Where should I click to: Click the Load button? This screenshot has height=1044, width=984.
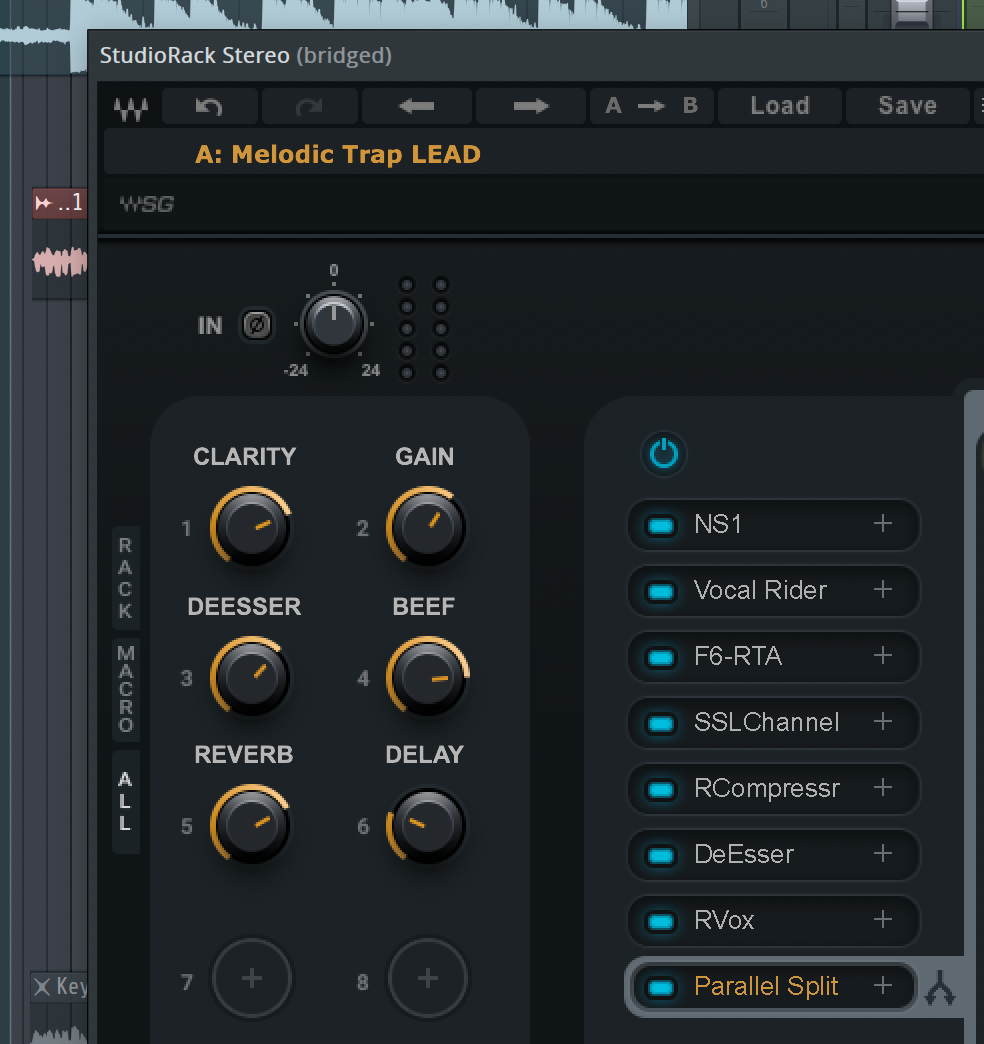pos(779,105)
